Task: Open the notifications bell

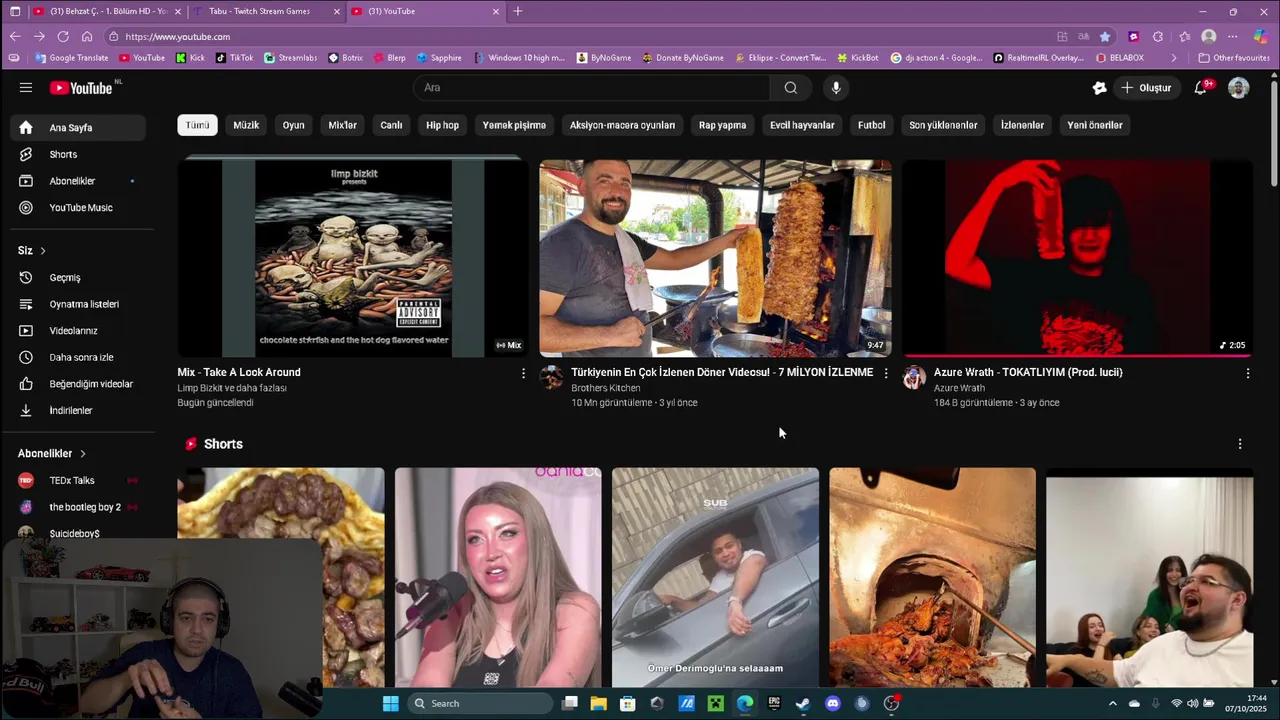Action: (1201, 88)
